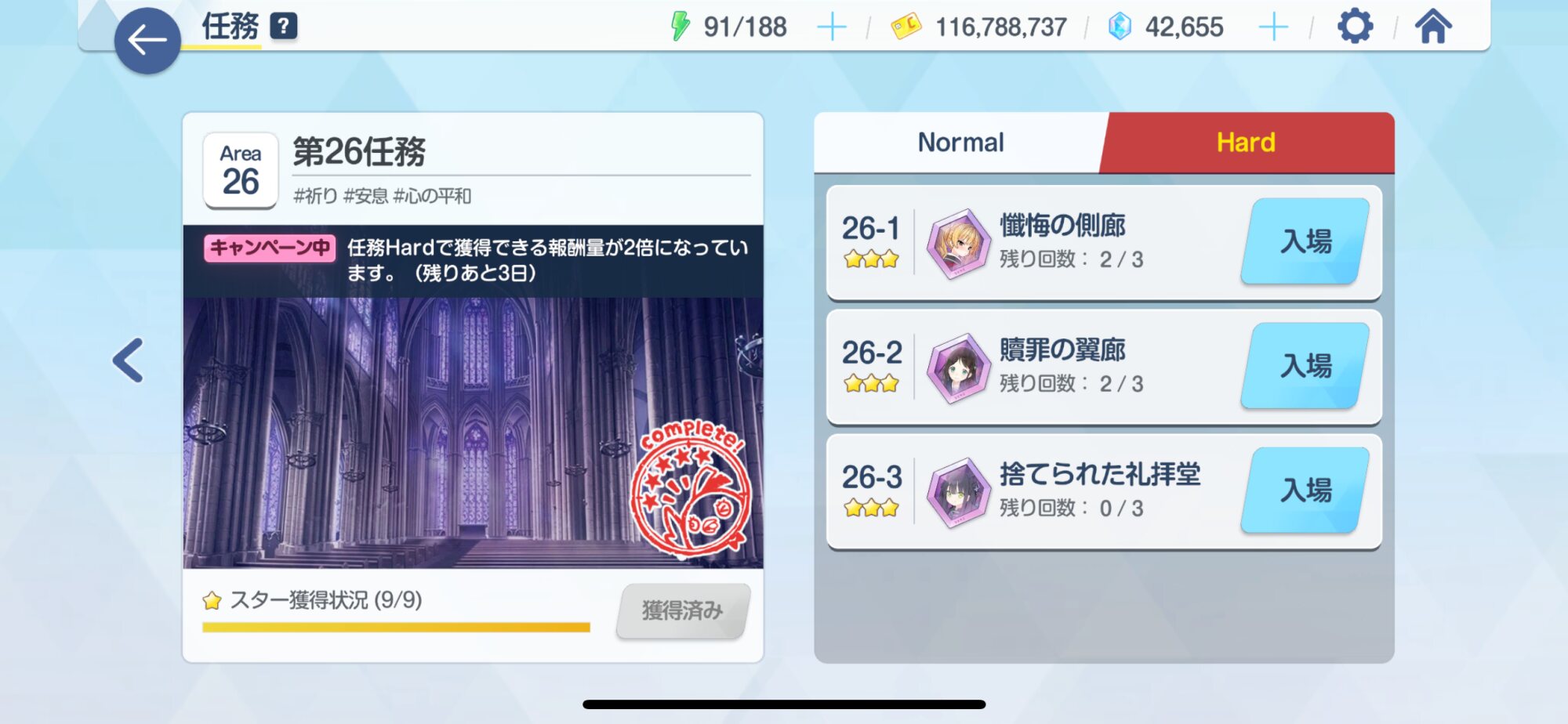Tap the 獲得済み reward button

pyautogui.click(x=683, y=610)
